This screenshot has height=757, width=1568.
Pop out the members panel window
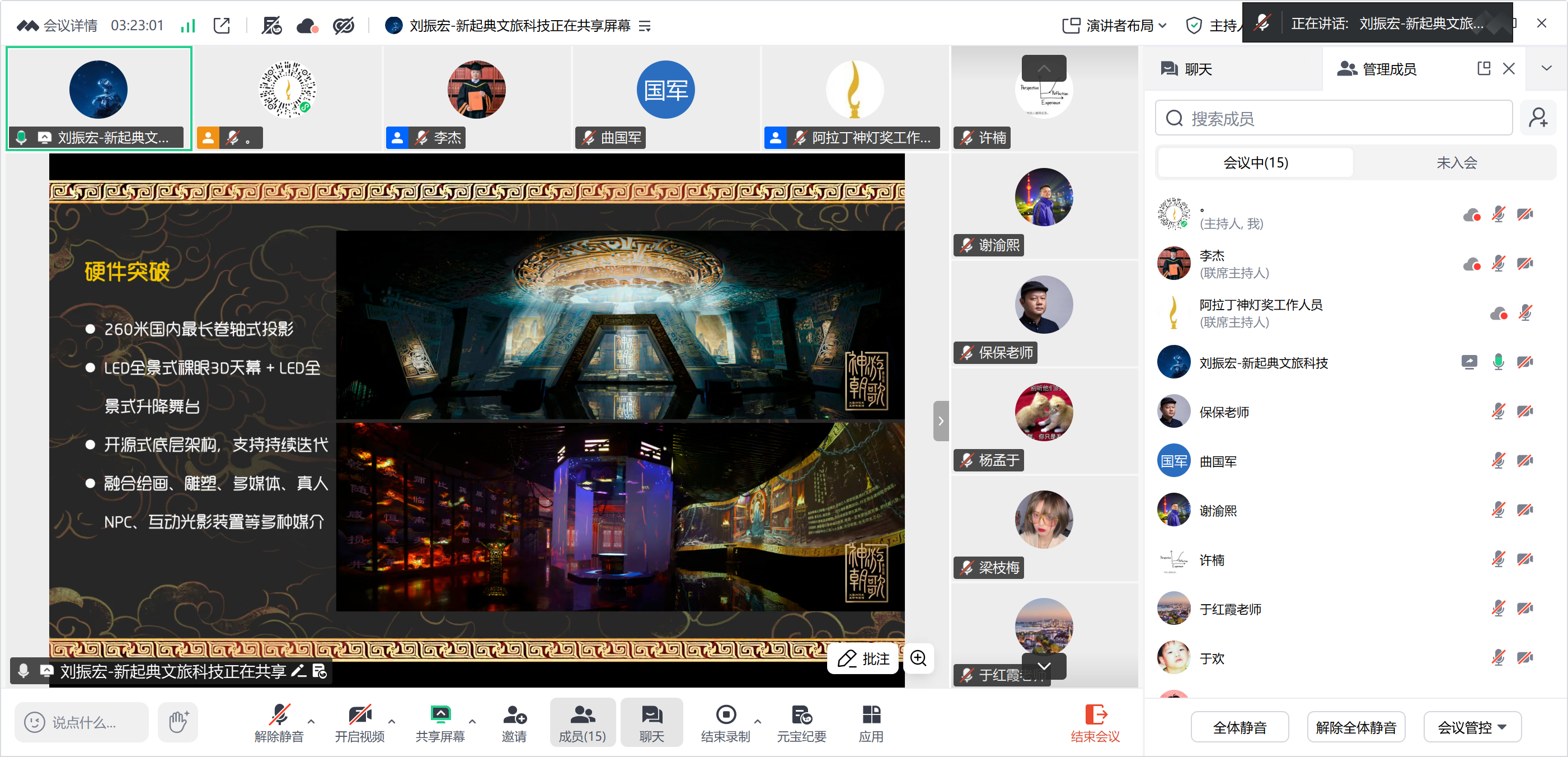1484,68
